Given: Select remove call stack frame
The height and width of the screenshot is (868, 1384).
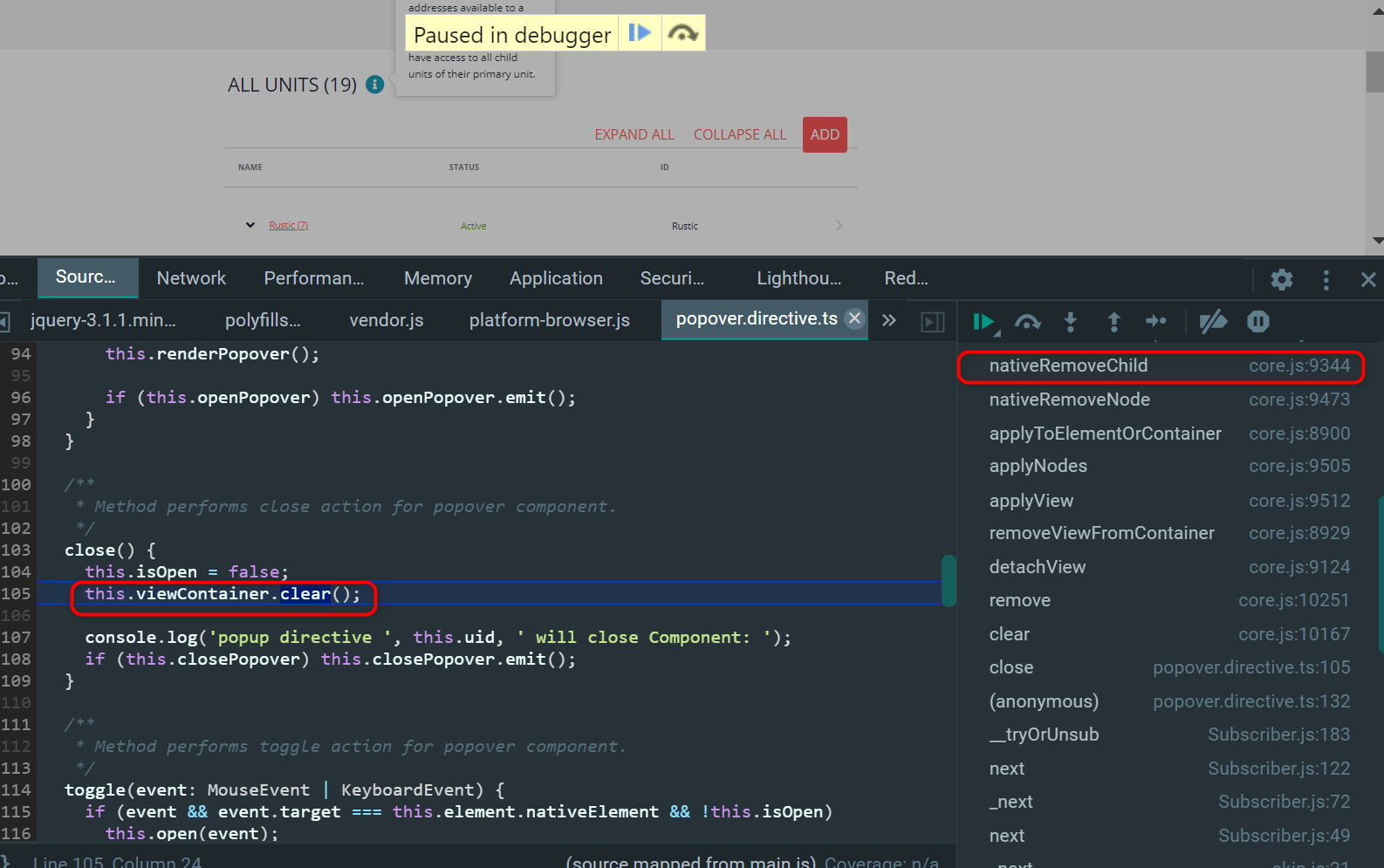Looking at the screenshot, I should (1168, 600).
